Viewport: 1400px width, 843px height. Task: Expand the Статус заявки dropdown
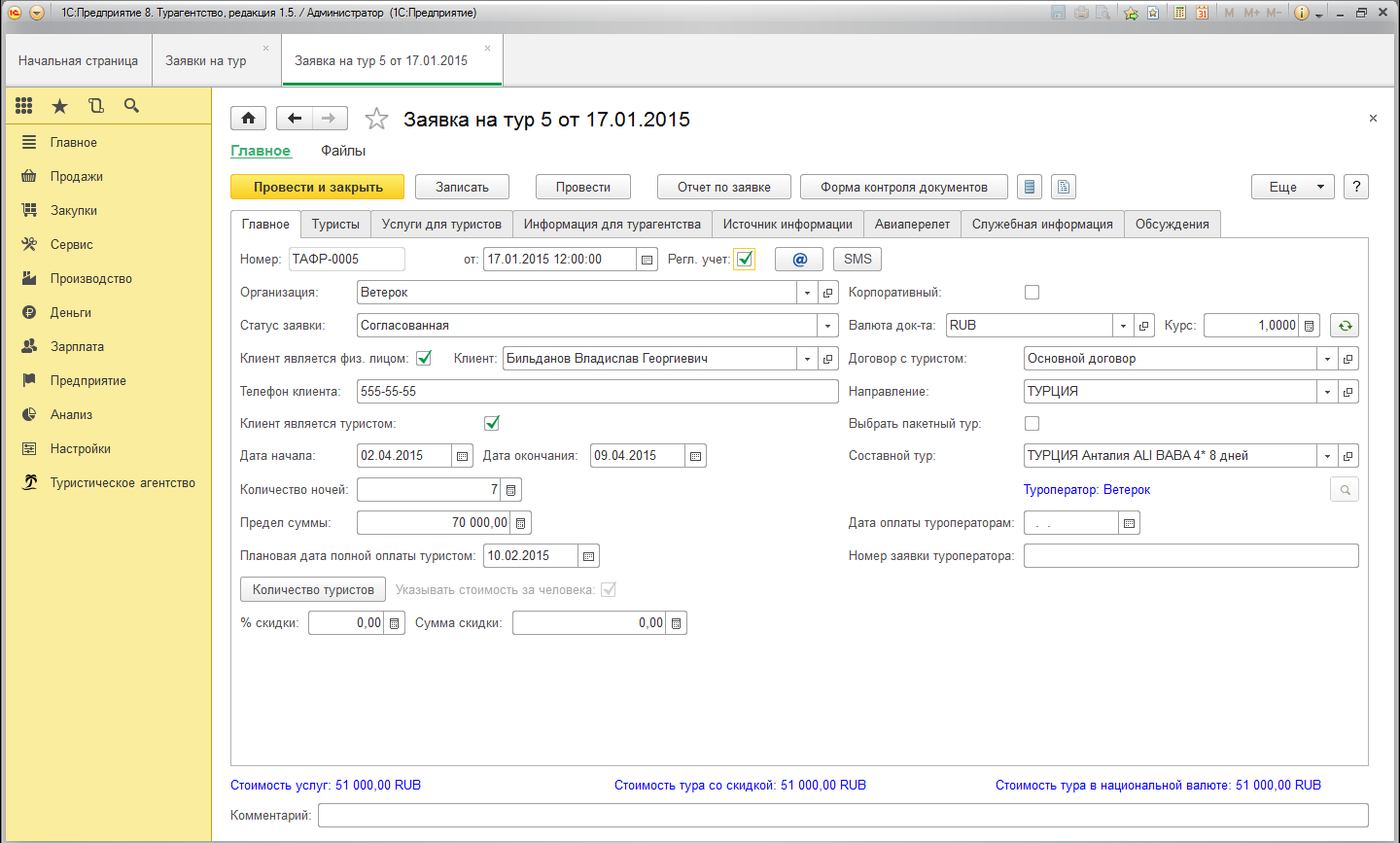(x=828, y=326)
